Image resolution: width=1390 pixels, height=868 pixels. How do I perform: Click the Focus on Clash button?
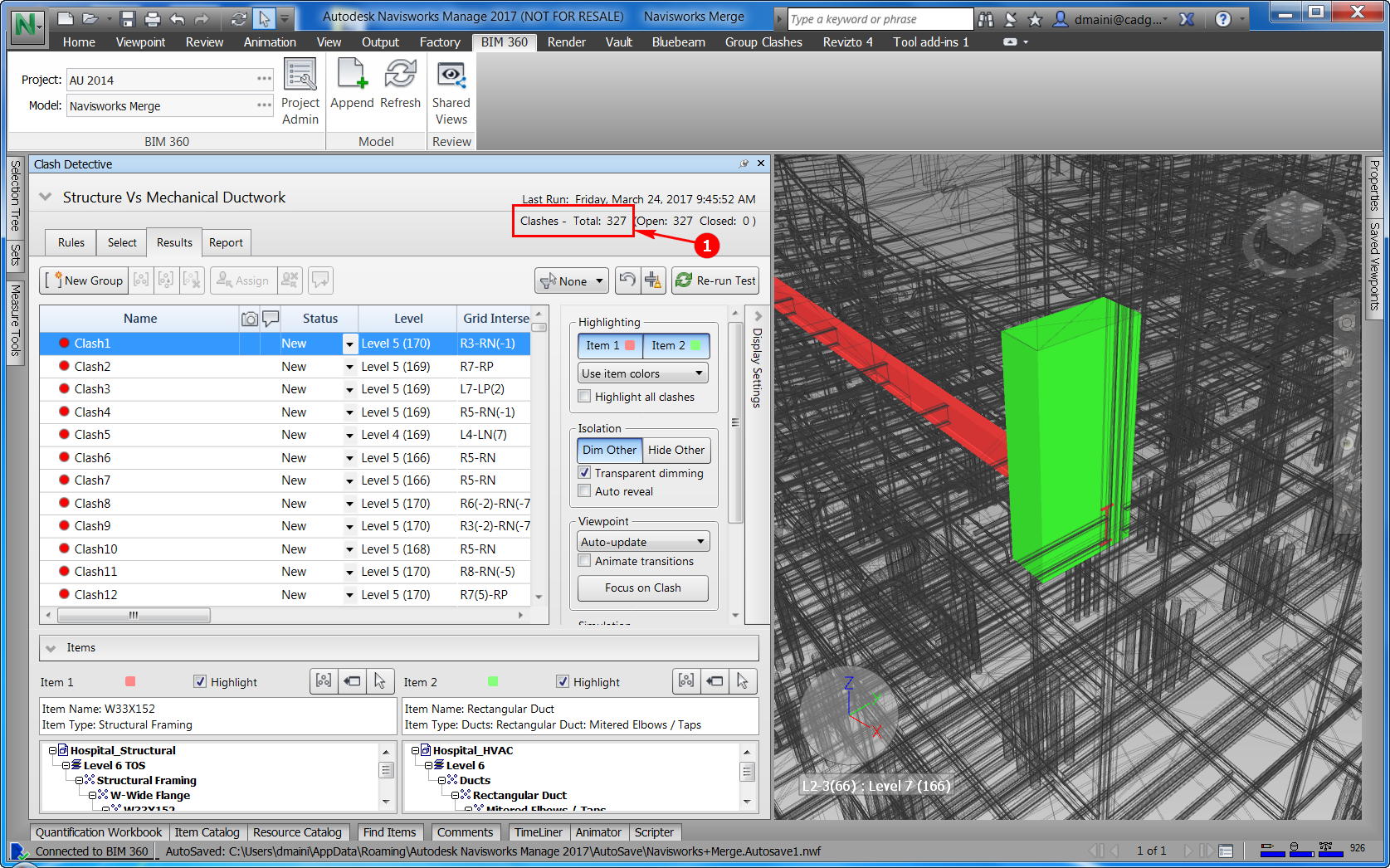642,588
